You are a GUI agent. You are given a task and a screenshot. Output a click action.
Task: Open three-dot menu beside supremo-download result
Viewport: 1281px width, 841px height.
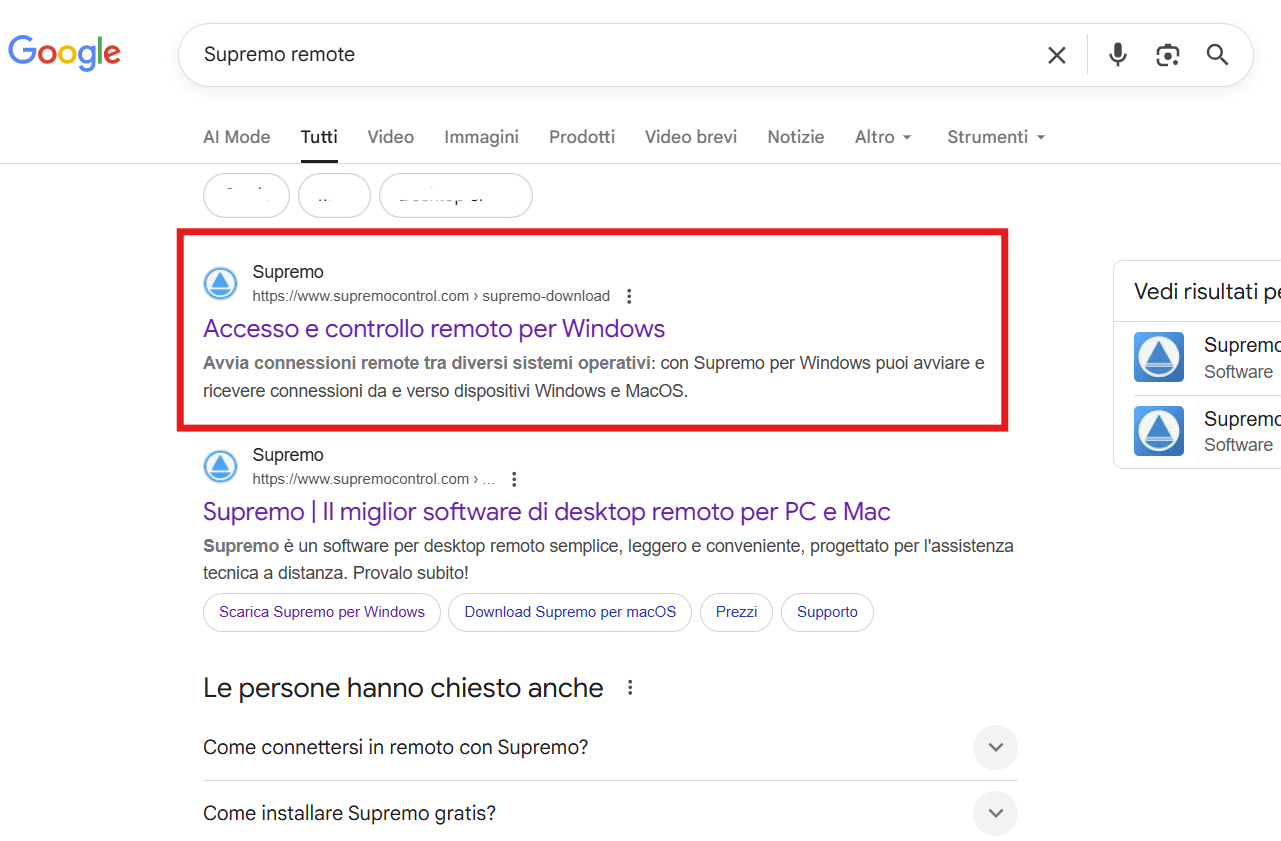[629, 296]
